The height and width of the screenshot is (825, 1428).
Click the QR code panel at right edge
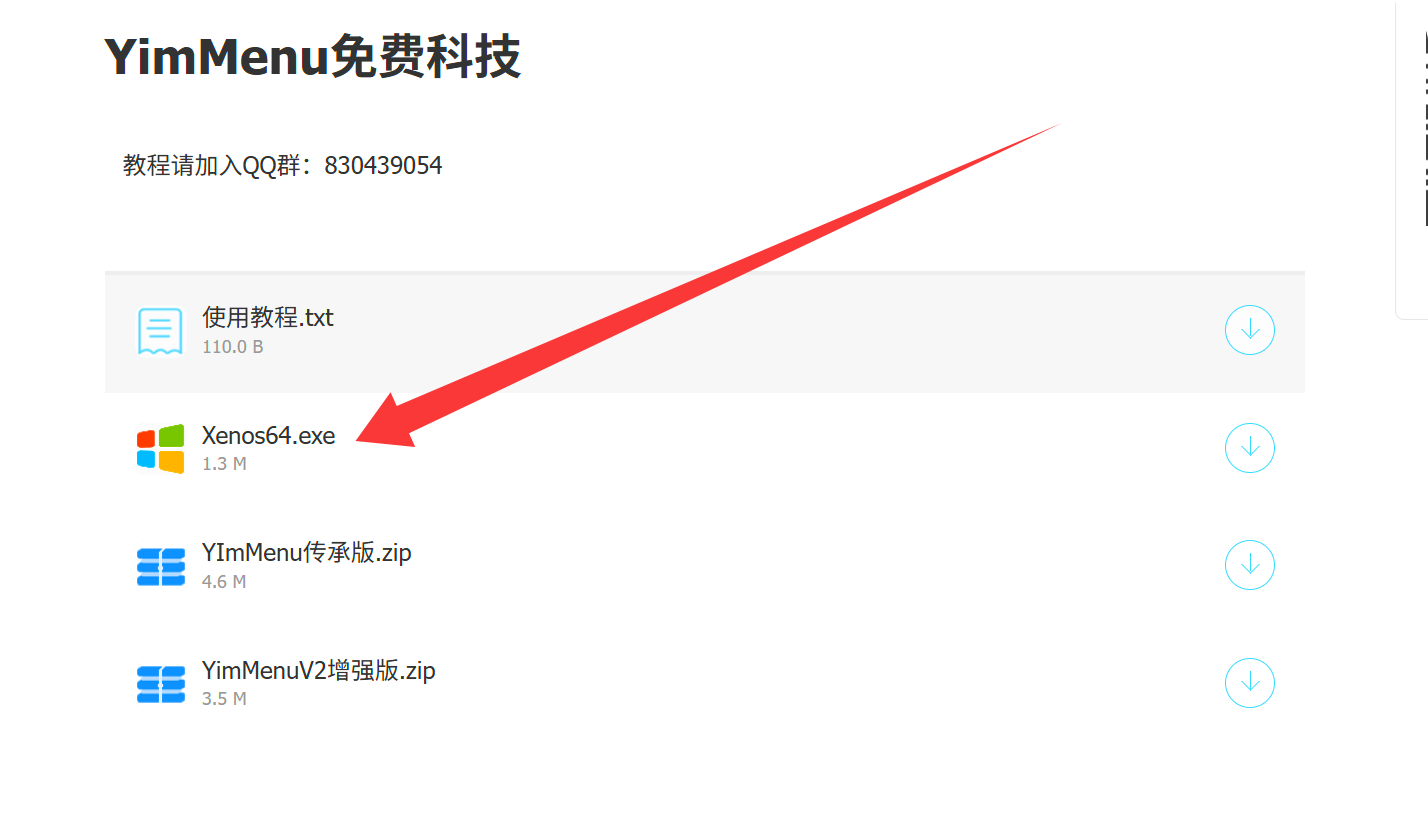(x=1412, y=160)
